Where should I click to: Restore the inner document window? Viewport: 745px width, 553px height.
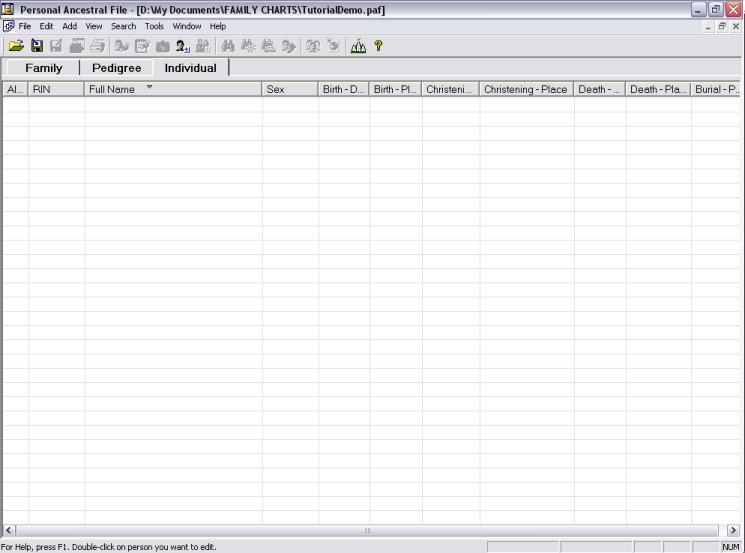pos(722,27)
